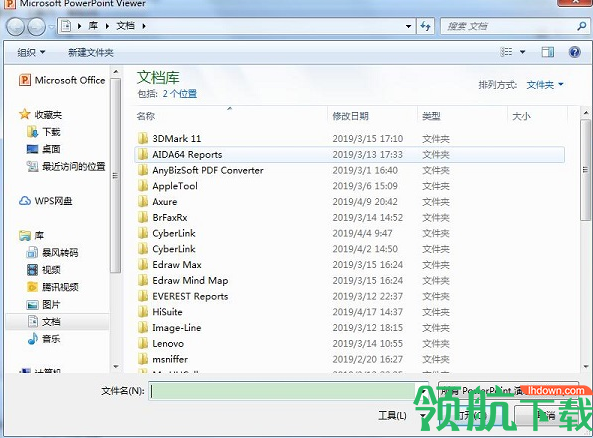Select the AIDA64 Reports folder icon
This screenshot has height=438, width=593.
tap(143, 154)
